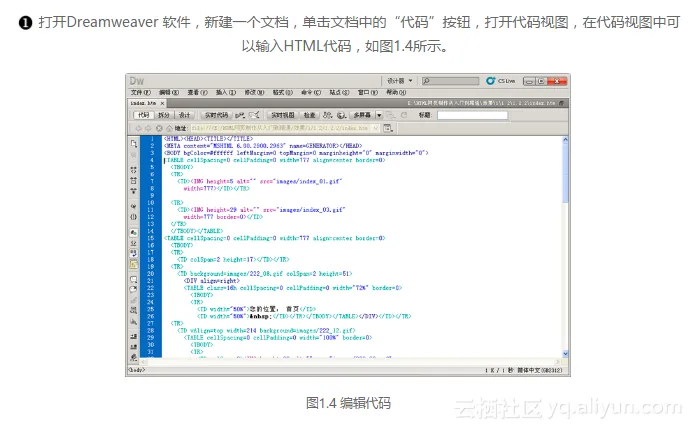Click the Collapse Selection icon in coding toolbar
The height and width of the screenshot is (430, 693).
[134, 180]
